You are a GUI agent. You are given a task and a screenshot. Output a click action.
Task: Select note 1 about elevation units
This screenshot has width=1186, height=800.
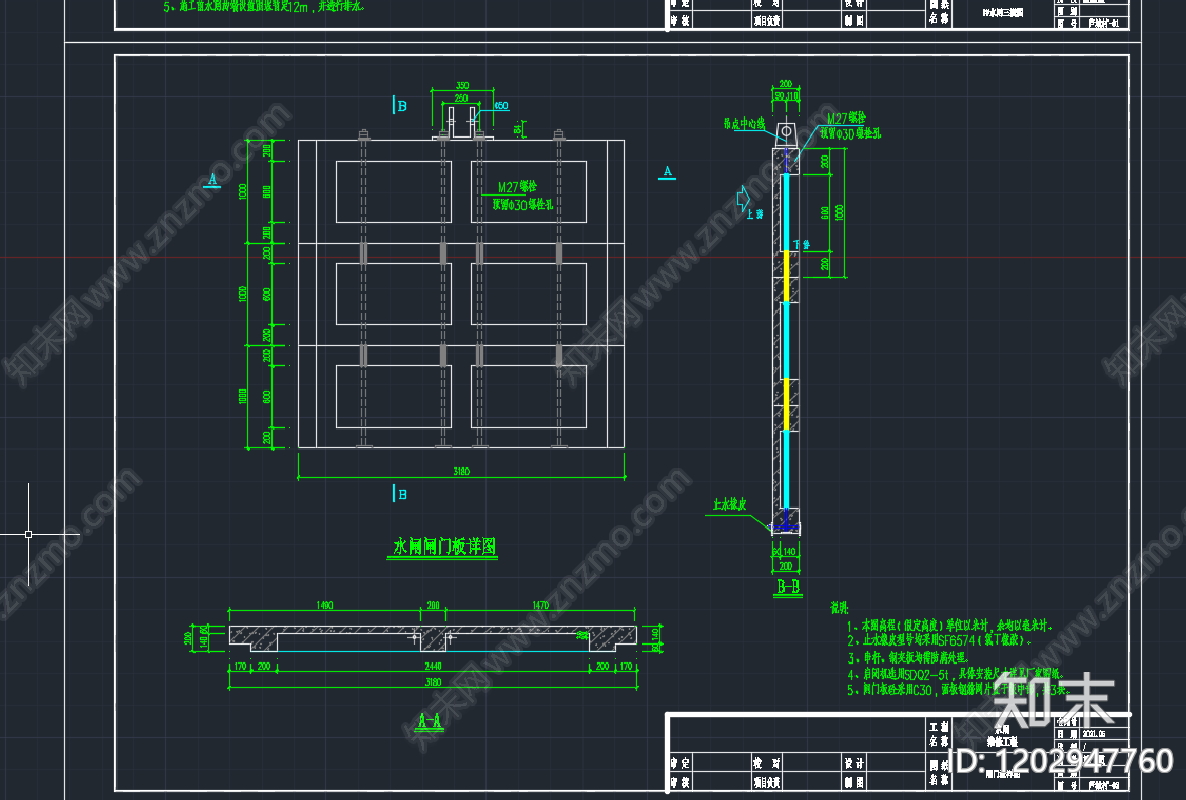950,625
